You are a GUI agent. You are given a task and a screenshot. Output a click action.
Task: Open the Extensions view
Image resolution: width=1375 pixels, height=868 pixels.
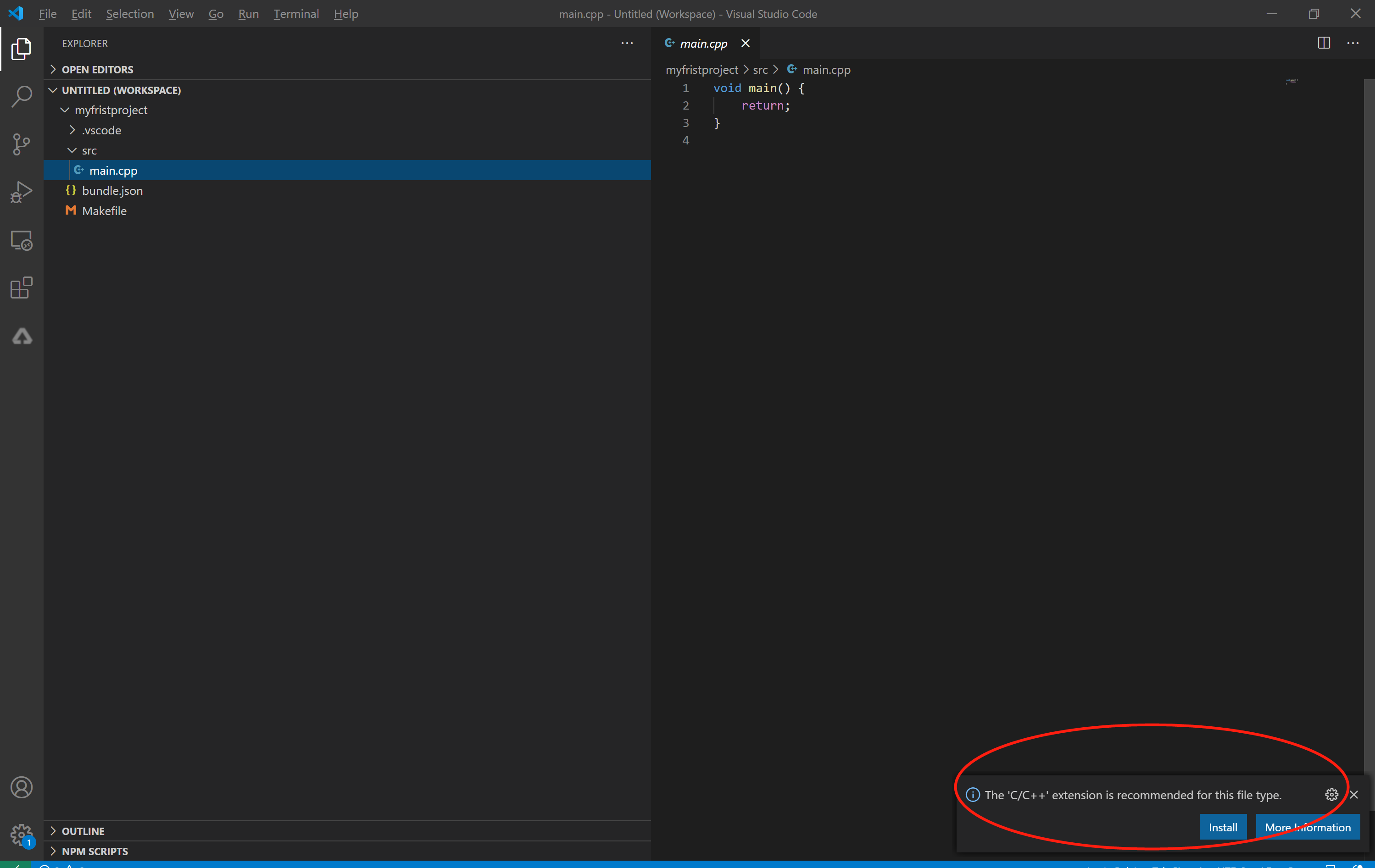click(22, 287)
